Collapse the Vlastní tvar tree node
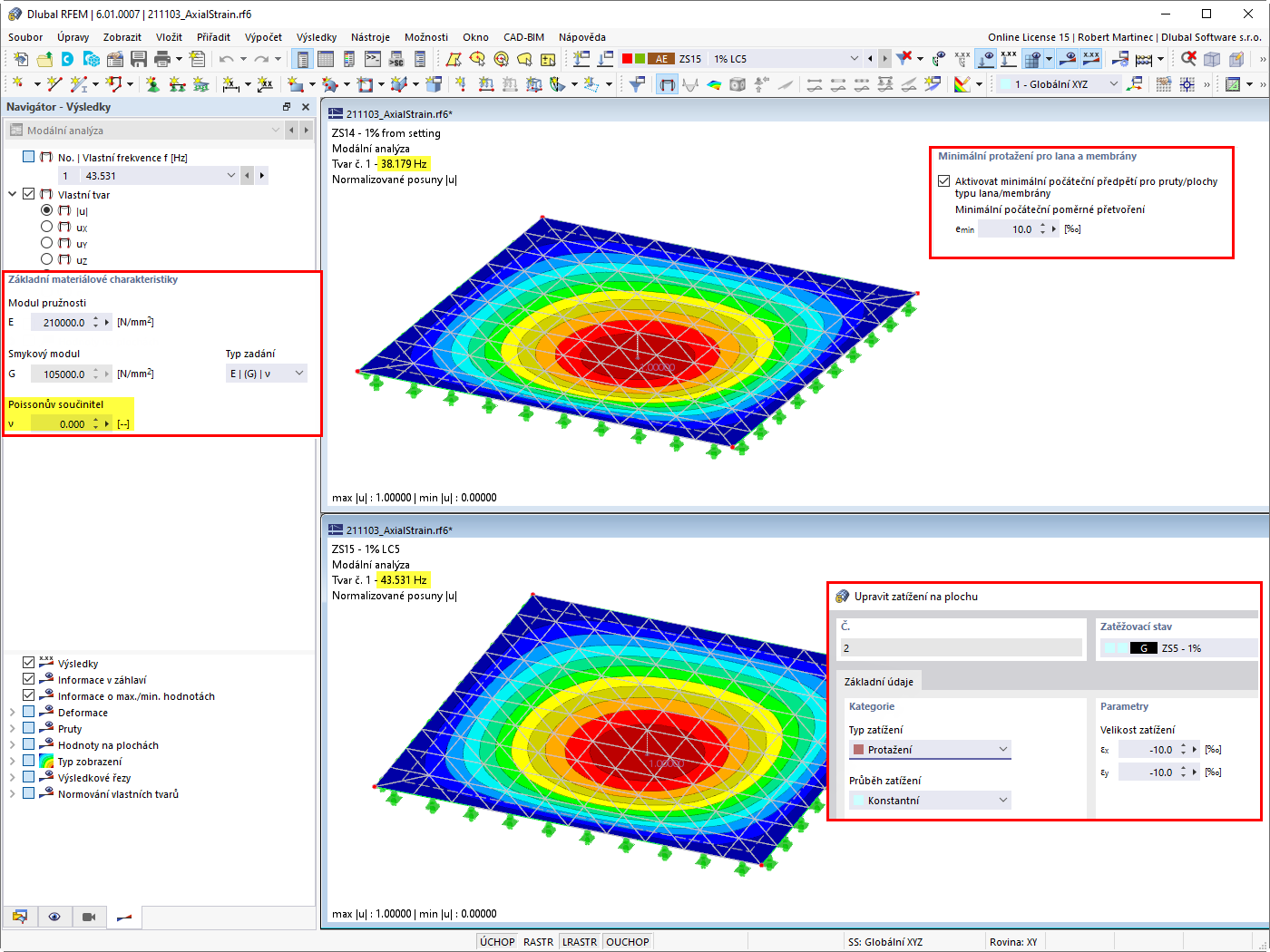This screenshot has width=1270, height=952. pyautogui.click(x=12, y=194)
